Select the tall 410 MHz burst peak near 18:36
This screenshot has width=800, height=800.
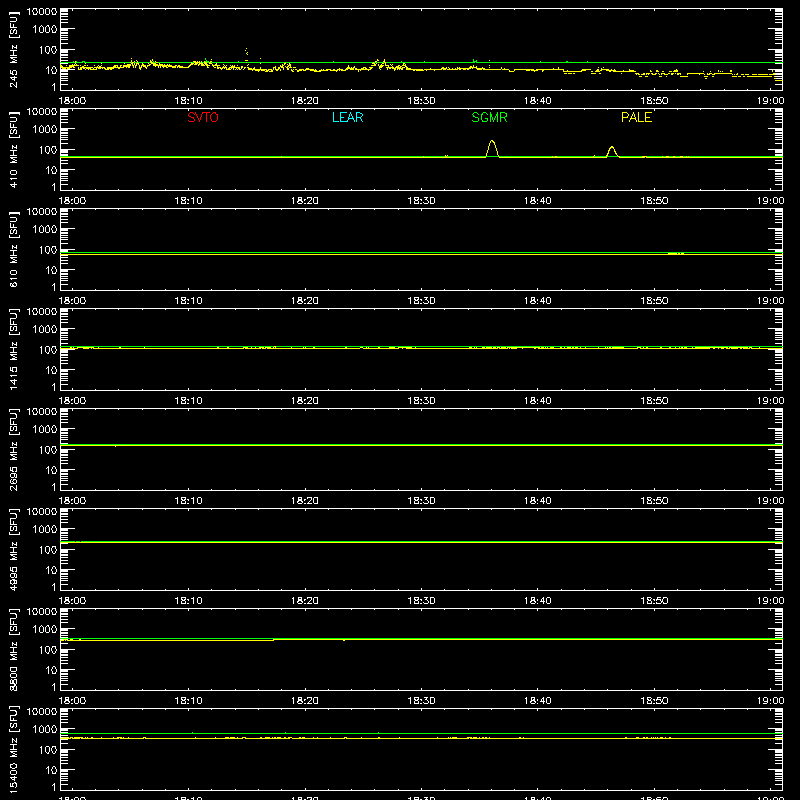pos(492,148)
